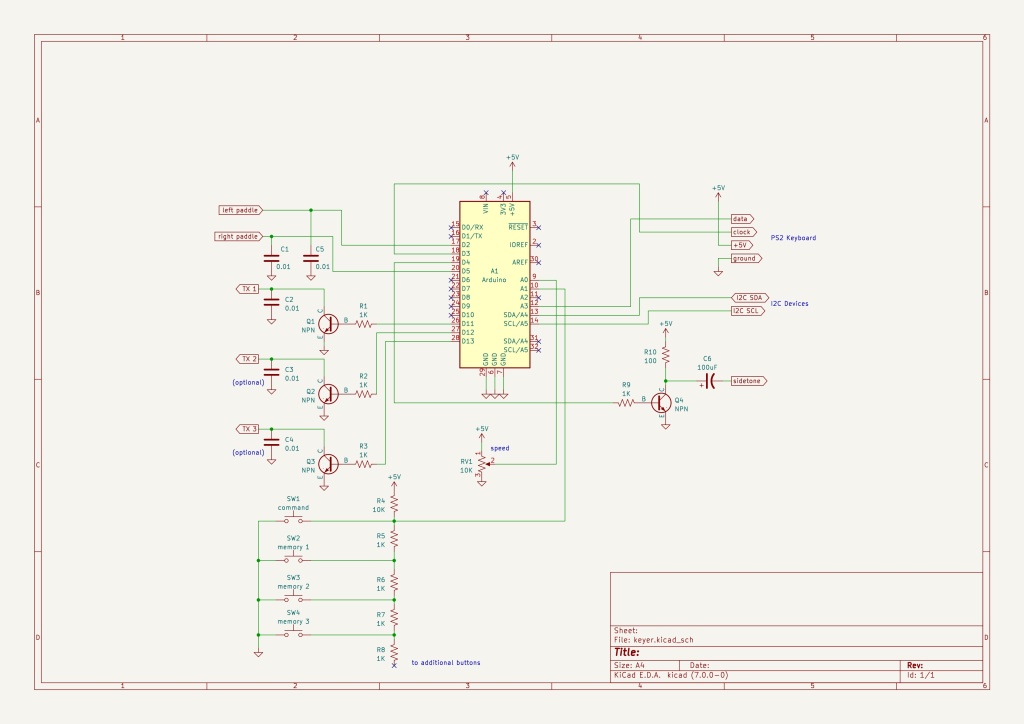Click the SW4 memory 3 switch symbol

294,634
